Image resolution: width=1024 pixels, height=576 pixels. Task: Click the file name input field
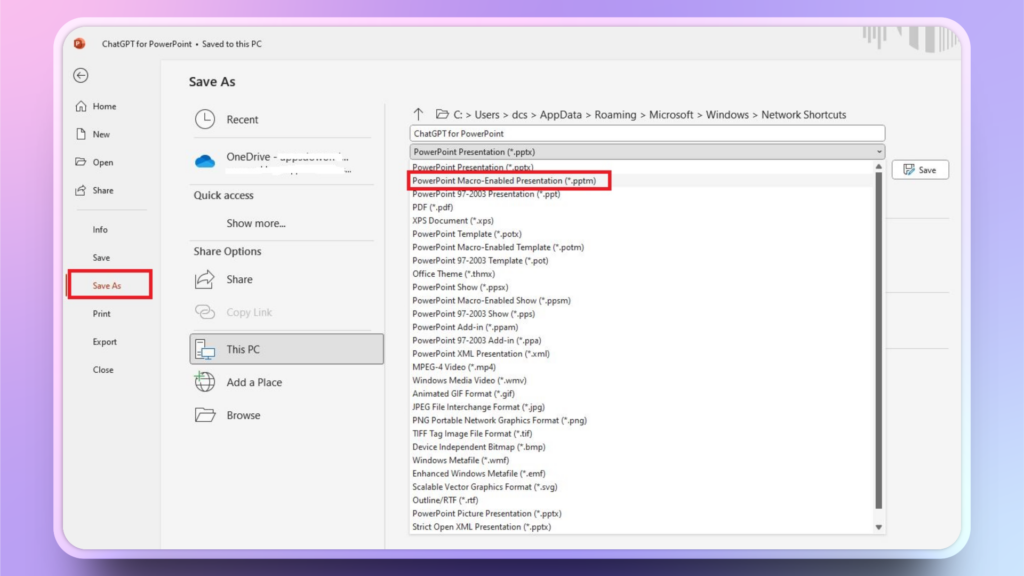646,133
